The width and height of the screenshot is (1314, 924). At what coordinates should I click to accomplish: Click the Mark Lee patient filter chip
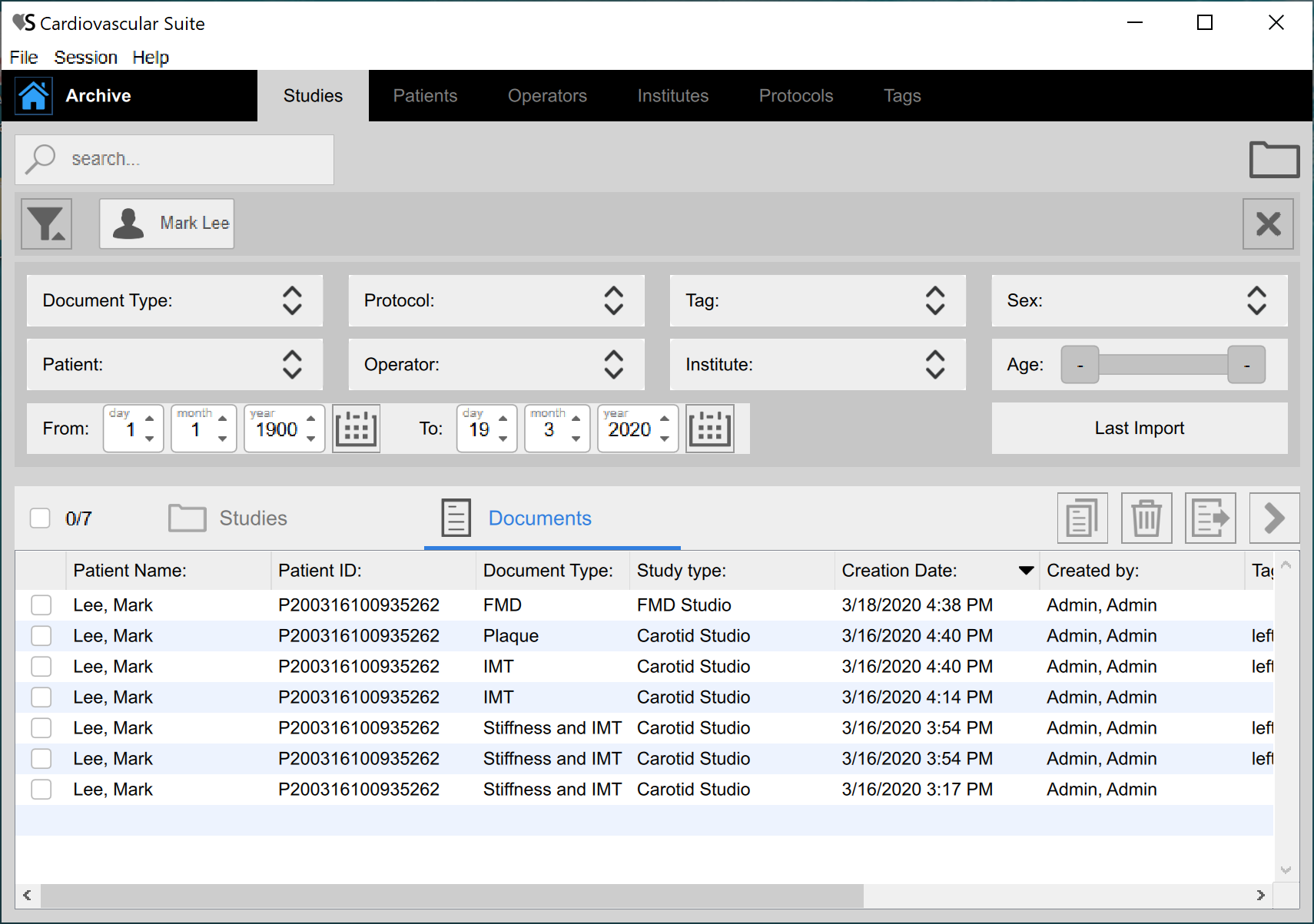click(167, 224)
